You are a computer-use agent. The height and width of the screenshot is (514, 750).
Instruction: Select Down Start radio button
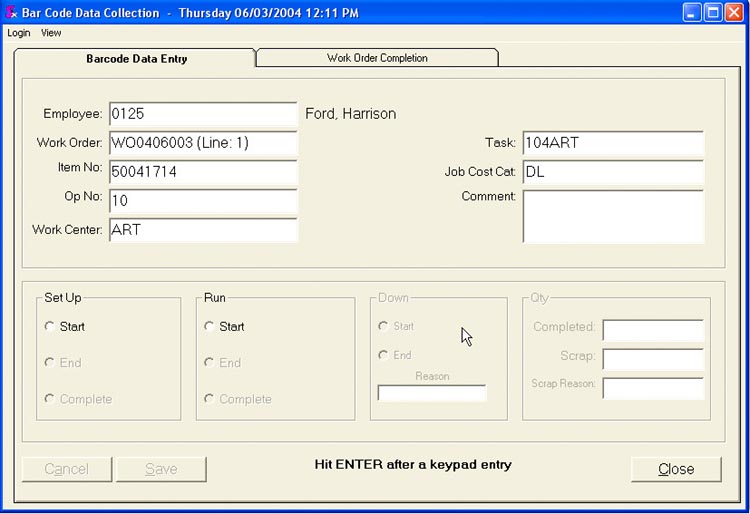point(383,326)
